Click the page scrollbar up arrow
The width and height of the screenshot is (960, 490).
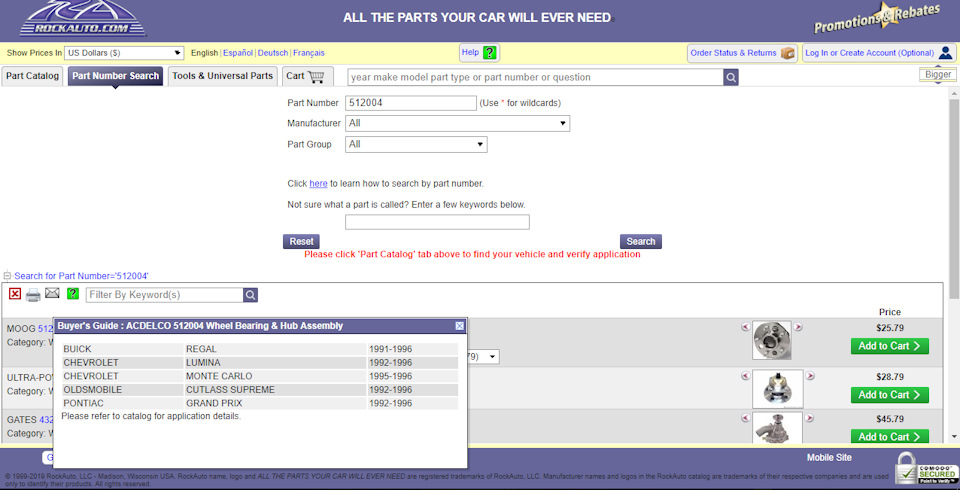click(x=954, y=93)
